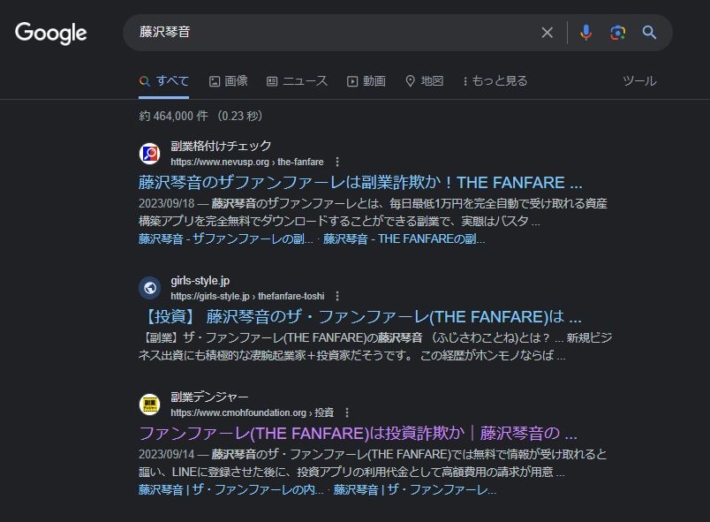Viewport: 710px width, 522px height.
Task: Click the girls-style.jp › thefanfare-toshi URL
Action: (x=248, y=296)
